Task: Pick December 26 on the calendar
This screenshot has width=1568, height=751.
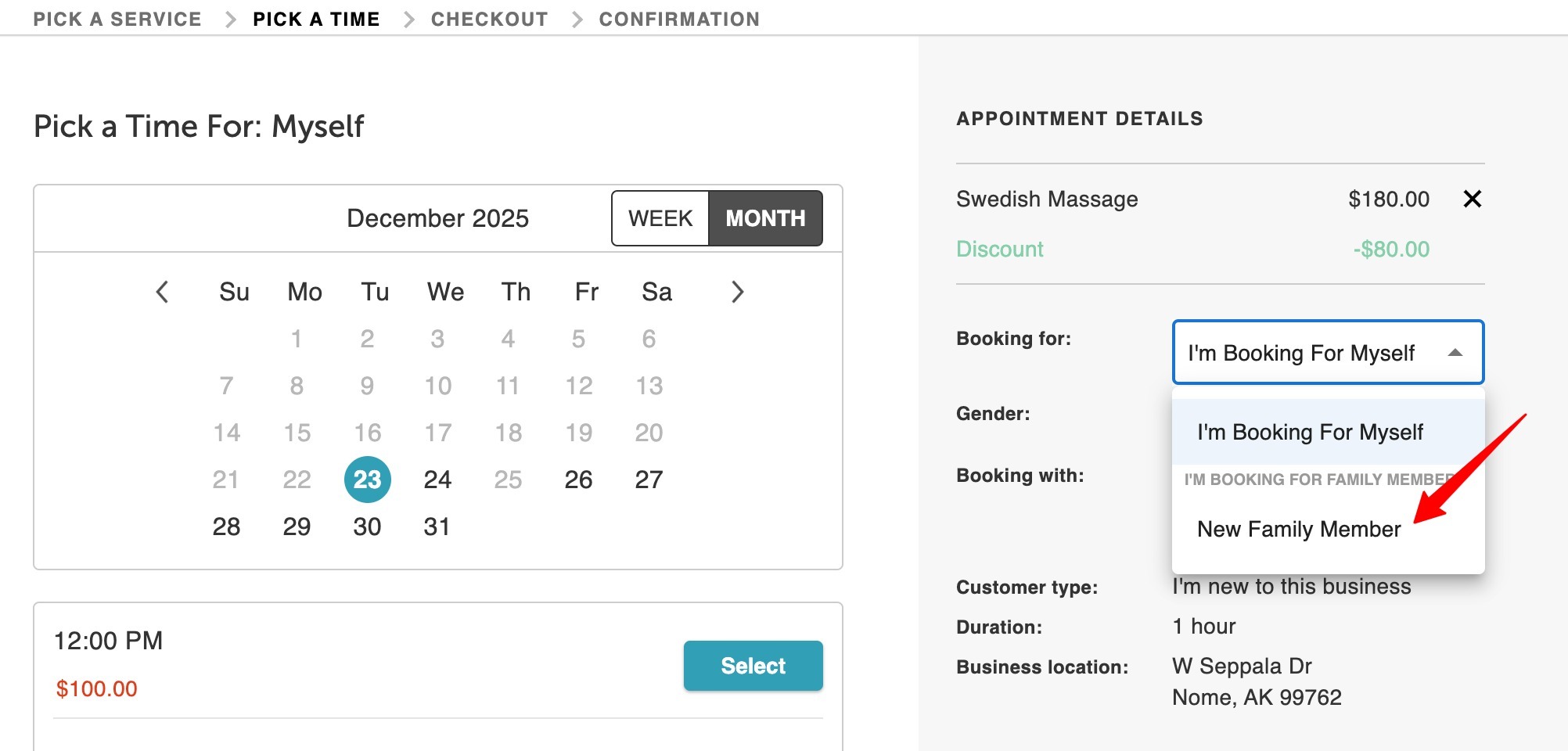Action: coord(578,480)
